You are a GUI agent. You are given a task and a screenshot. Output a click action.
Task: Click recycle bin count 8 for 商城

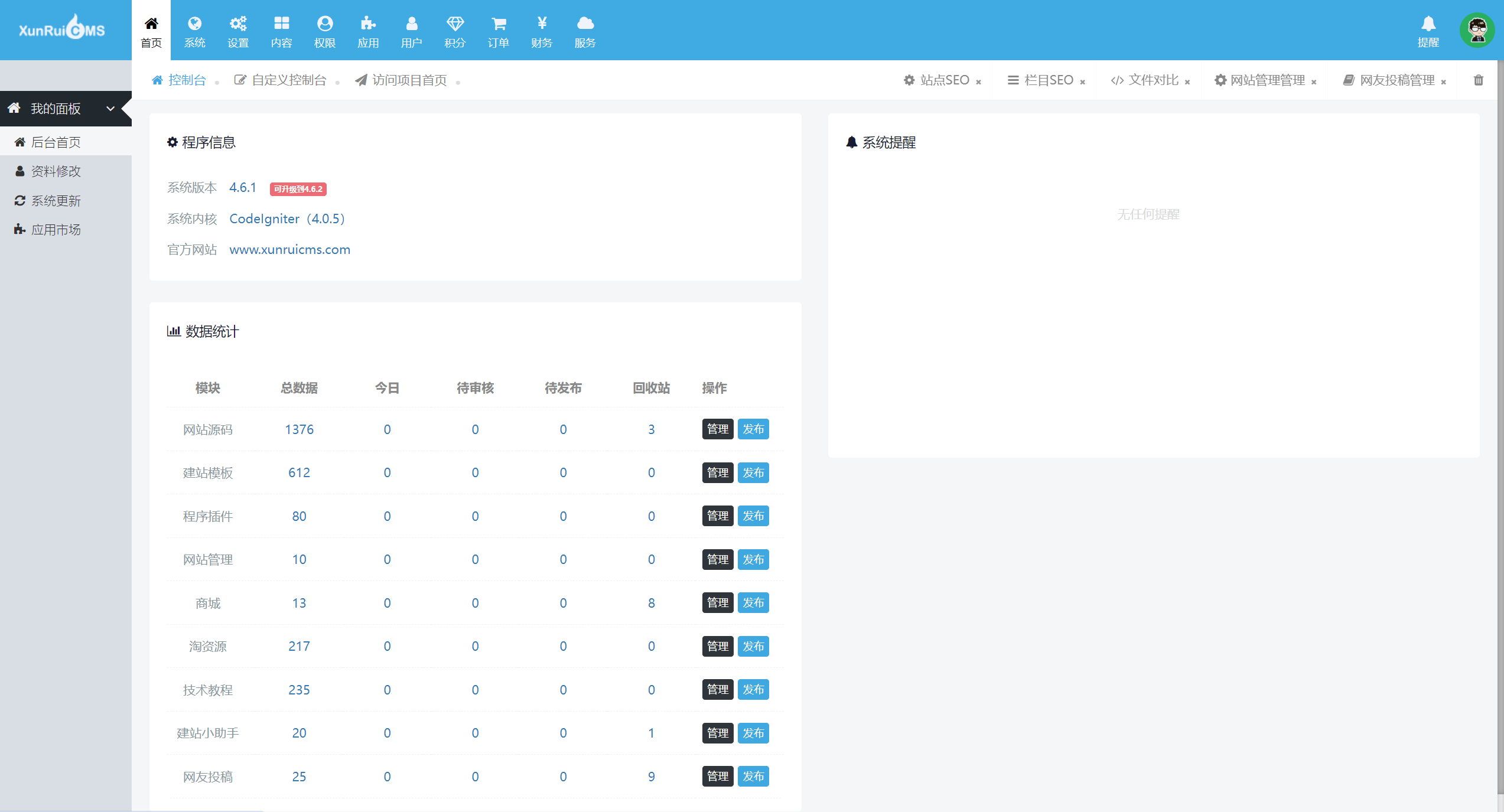(651, 603)
